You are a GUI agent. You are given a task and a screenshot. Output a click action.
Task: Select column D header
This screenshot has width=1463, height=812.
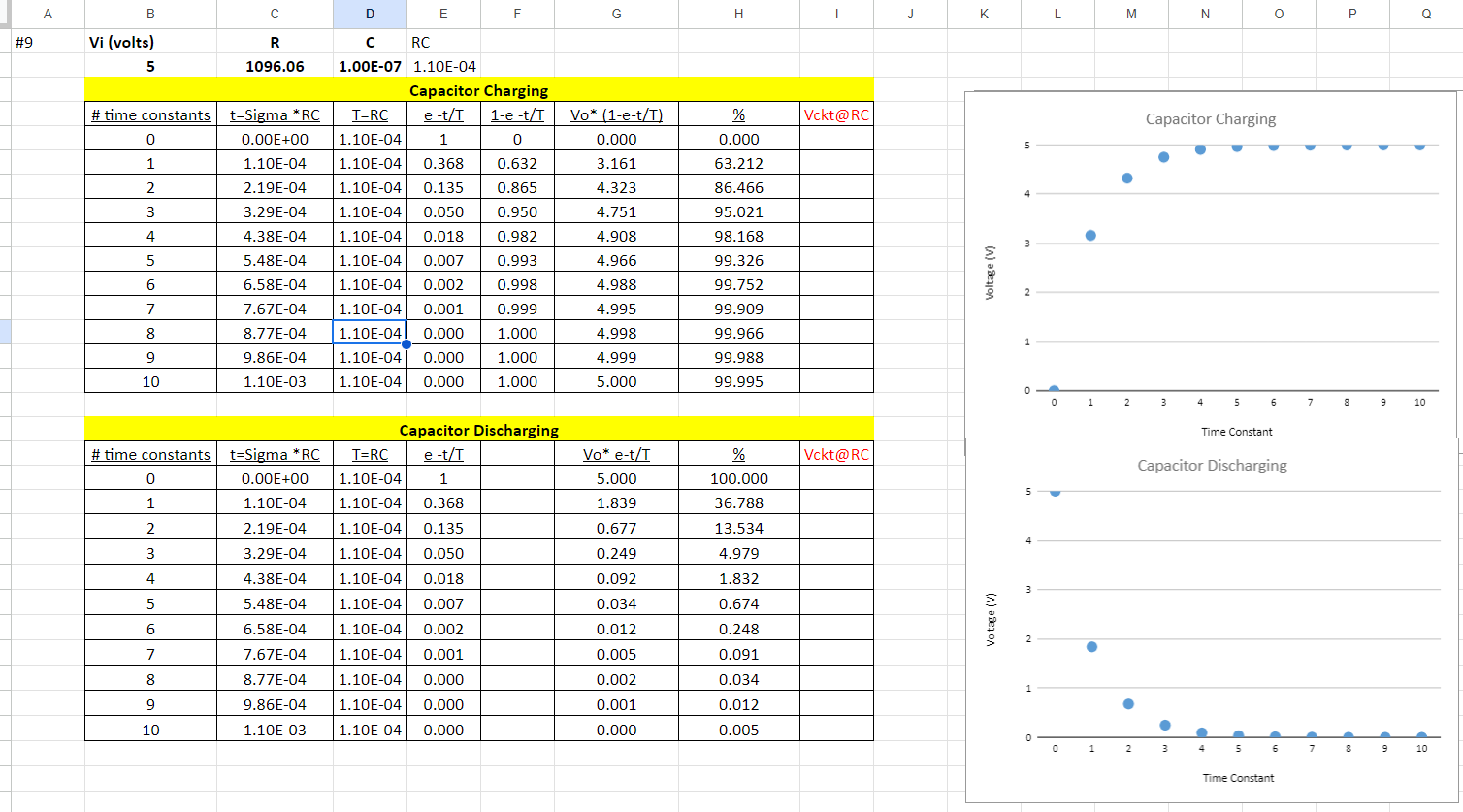[370, 14]
